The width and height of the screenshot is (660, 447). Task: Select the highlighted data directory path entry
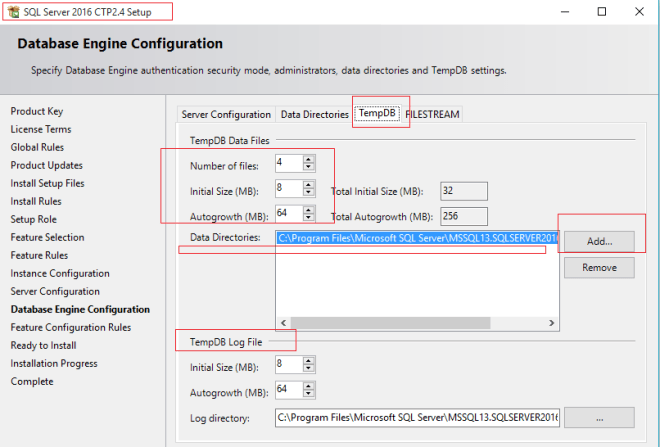point(418,238)
